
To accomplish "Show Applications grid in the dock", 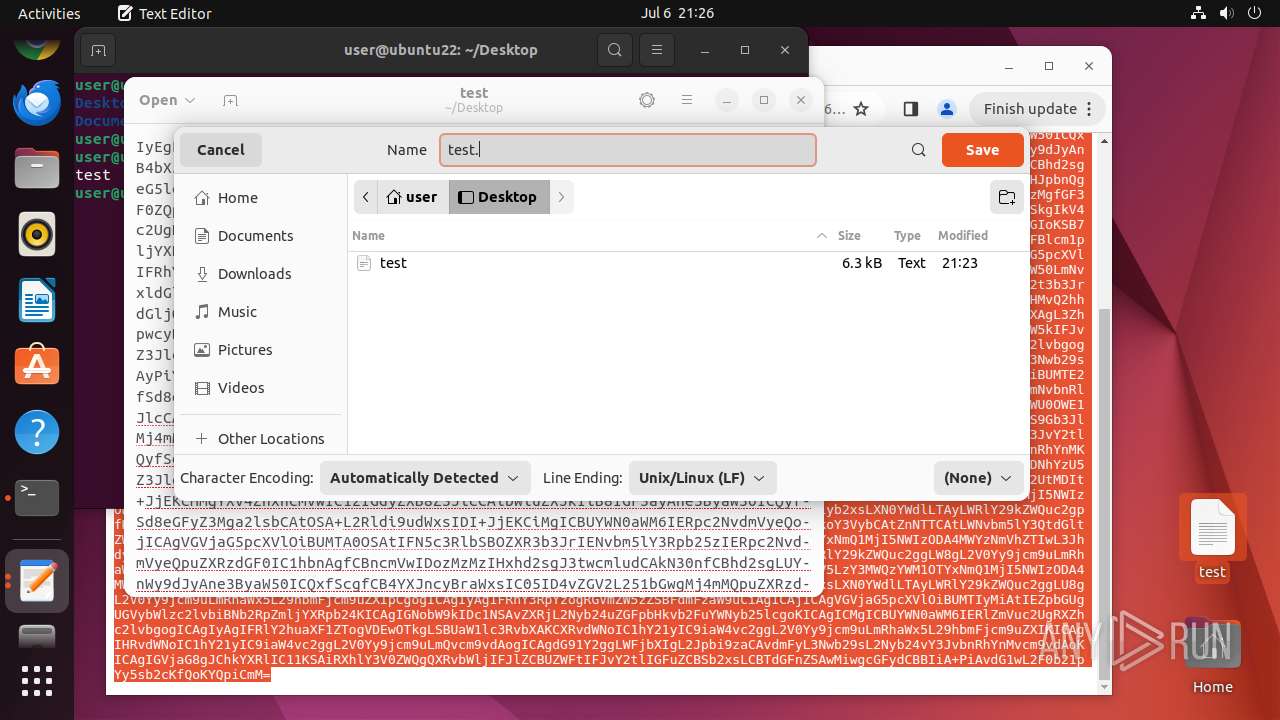I will click(x=37, y=681).
